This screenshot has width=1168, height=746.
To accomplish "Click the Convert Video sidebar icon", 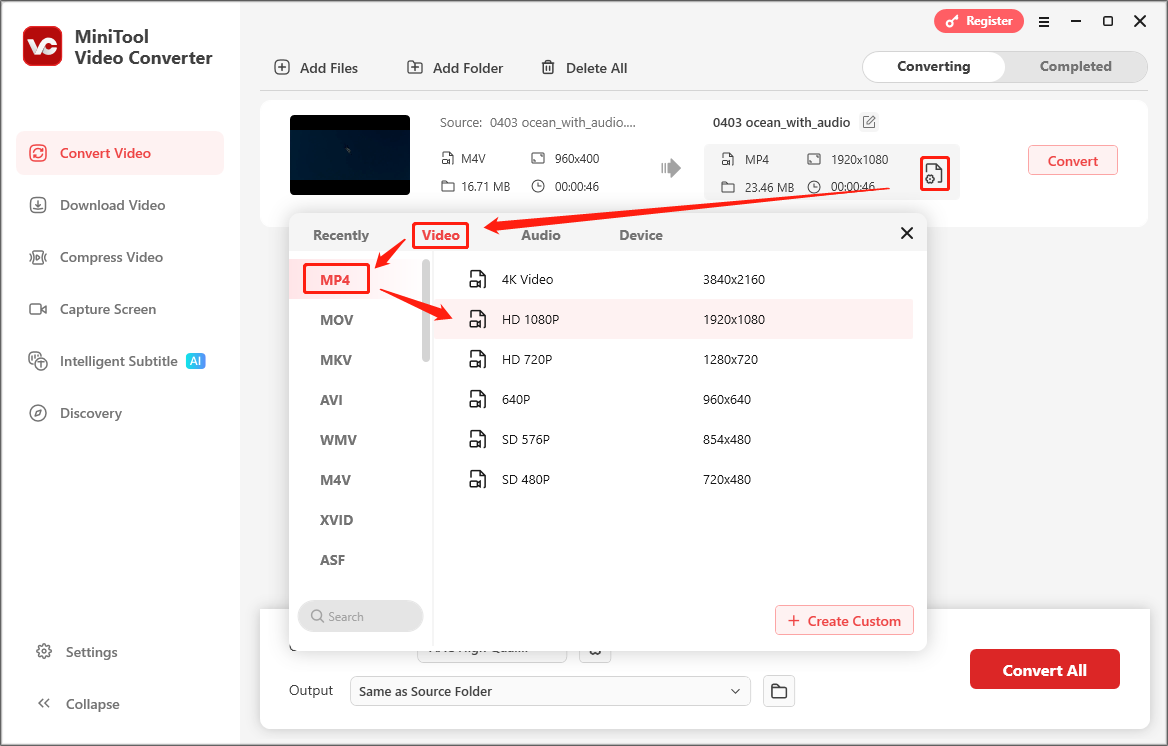I will pyautogui.click(x=38, y=153).
